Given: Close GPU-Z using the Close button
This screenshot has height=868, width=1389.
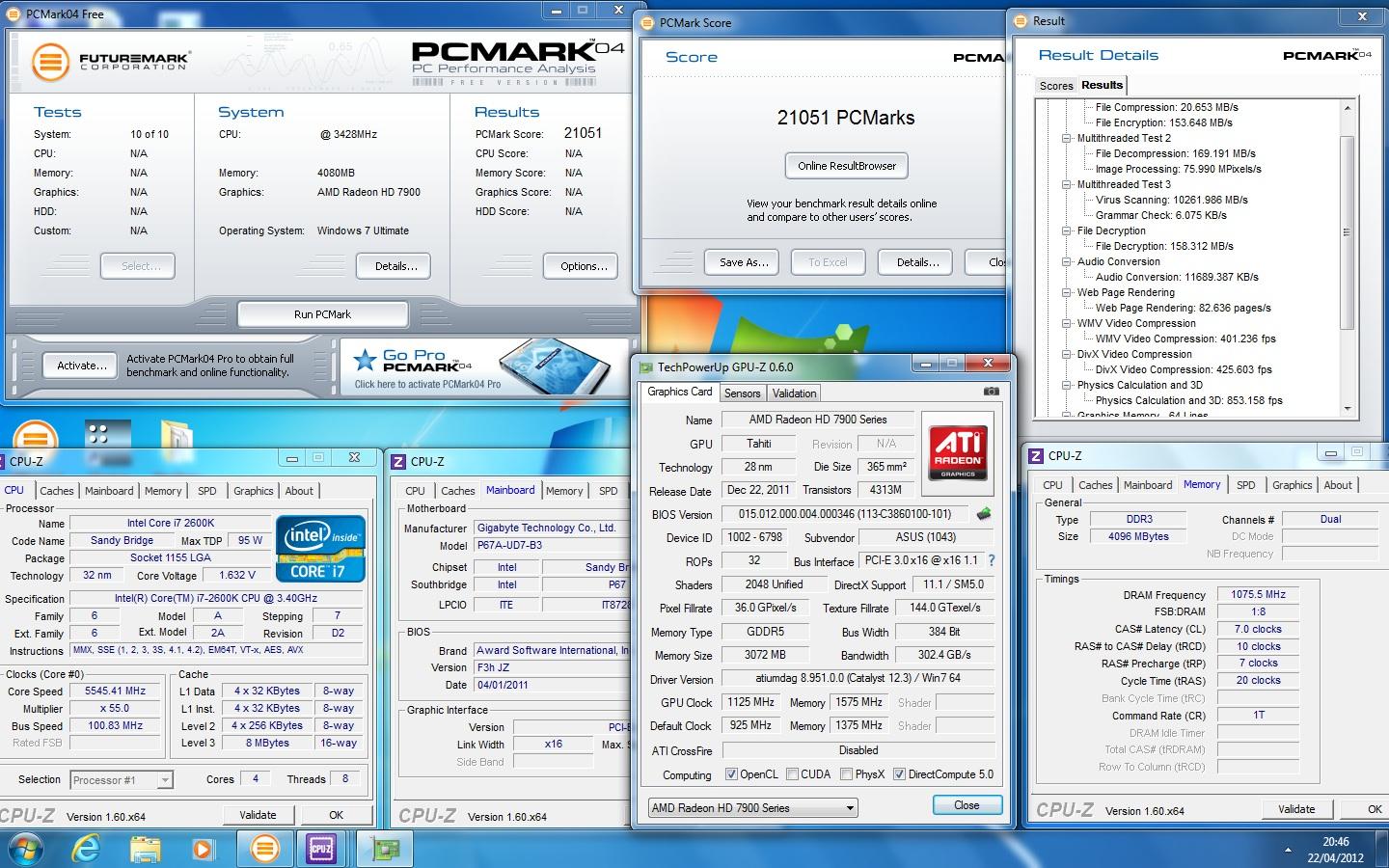Looking at the screenshot, I should click(967, 805).
